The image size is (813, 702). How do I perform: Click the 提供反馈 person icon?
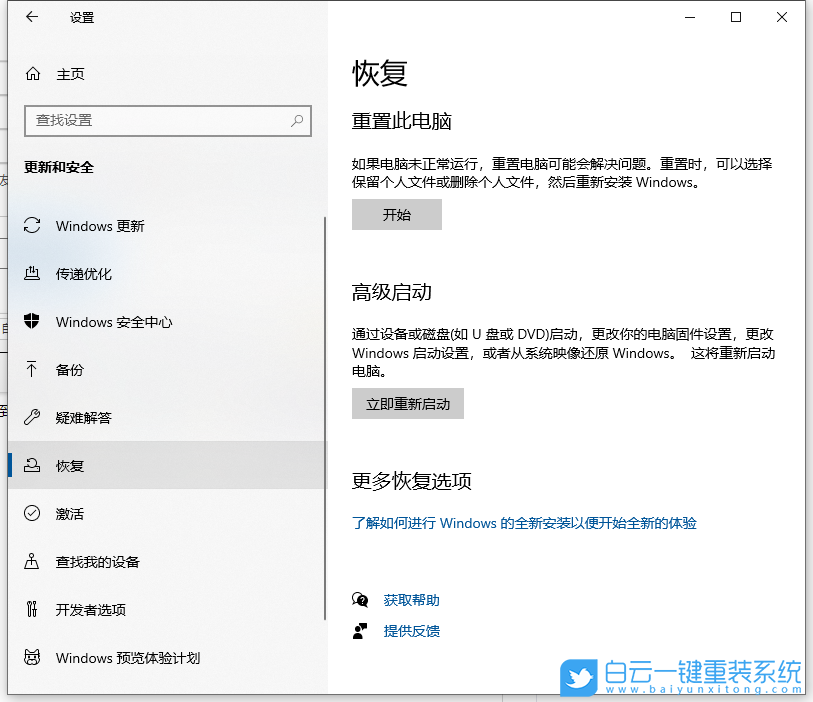tap(361, 631)
